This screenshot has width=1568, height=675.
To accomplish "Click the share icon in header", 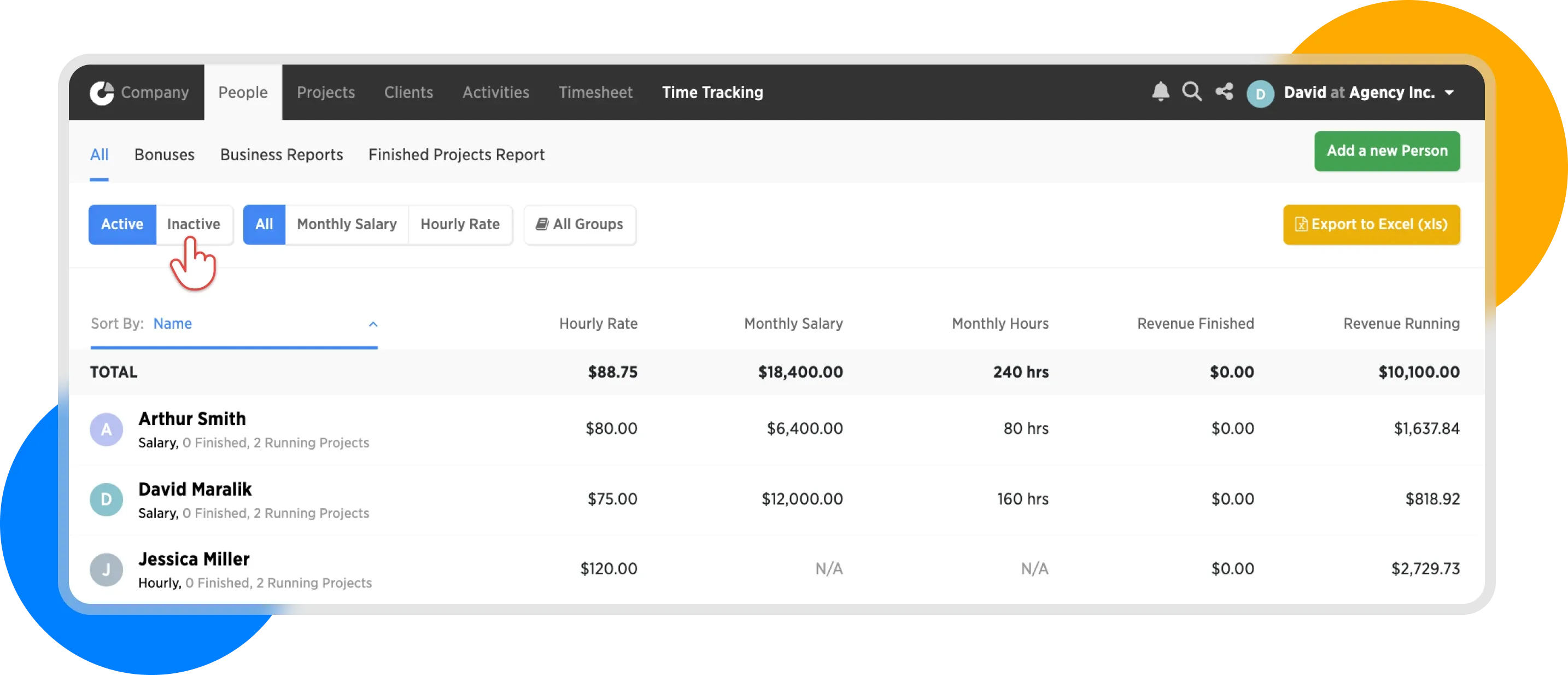I will click(1224, 92).
